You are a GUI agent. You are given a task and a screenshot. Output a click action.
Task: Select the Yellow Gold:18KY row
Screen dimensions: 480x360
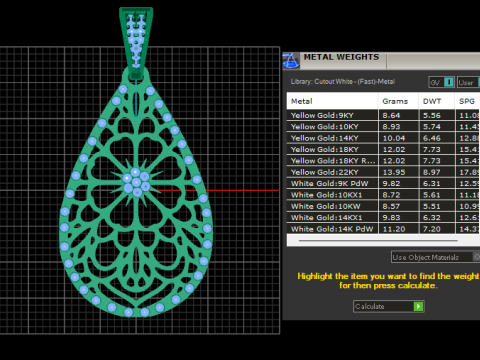tap(383, 149)
